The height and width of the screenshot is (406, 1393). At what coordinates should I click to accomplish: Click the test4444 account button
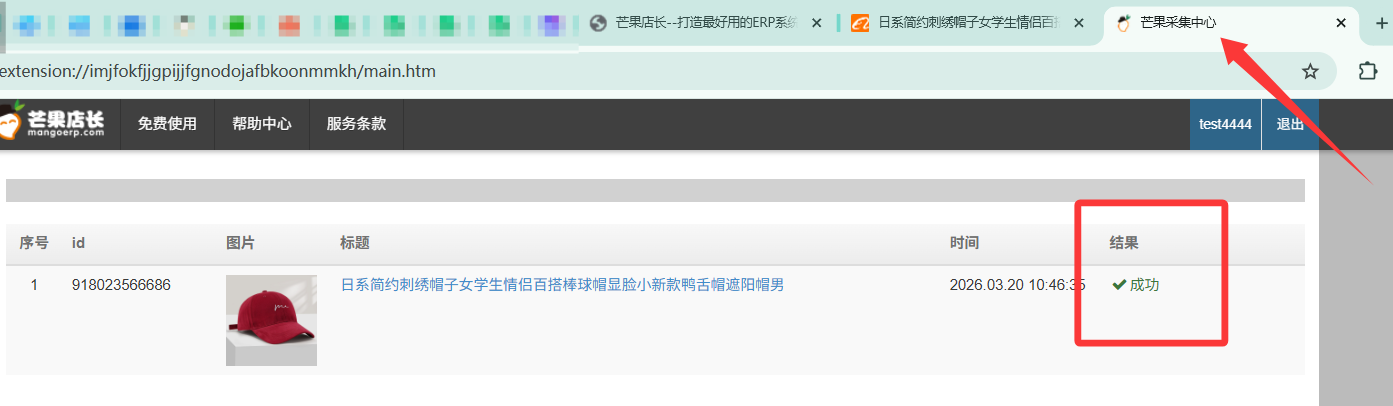[1225, 124]
